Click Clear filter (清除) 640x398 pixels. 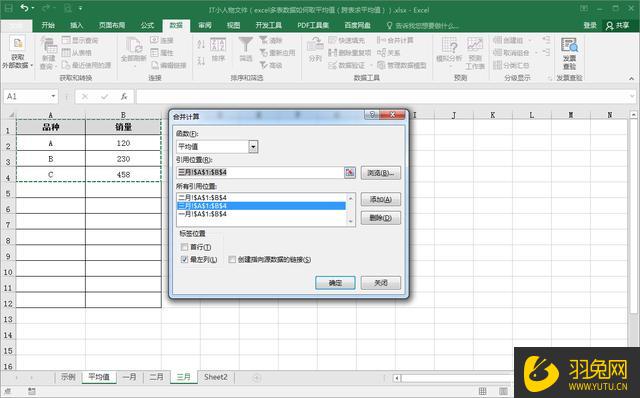271,40
